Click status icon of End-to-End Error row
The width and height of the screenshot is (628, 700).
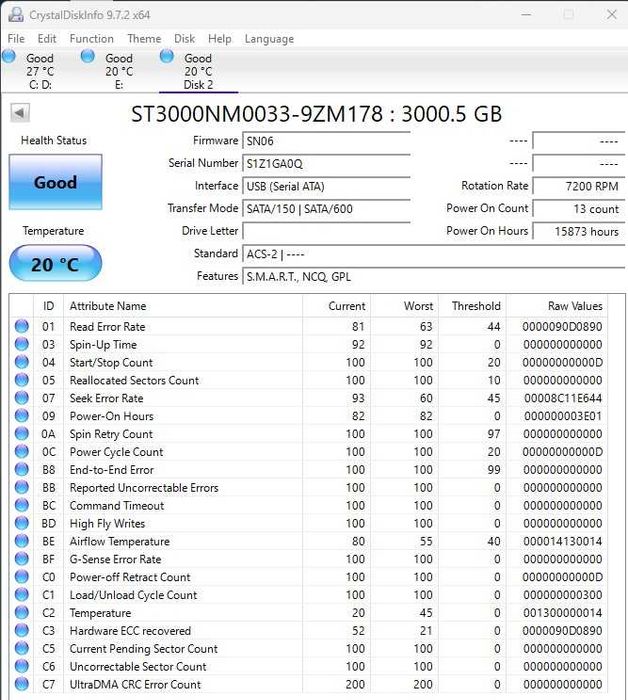[x=21, y=469]
